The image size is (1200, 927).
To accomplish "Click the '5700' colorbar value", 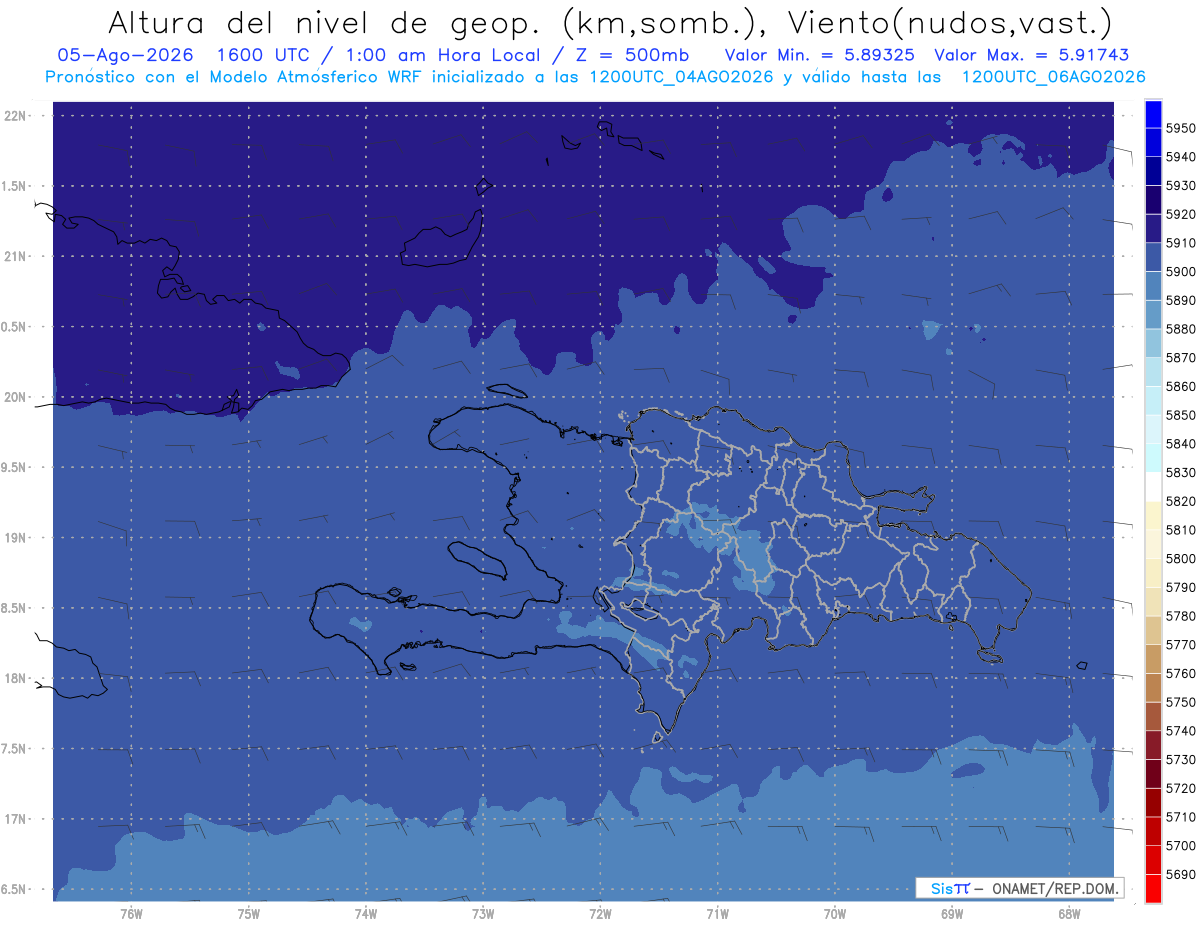I will pos(1181,846).
